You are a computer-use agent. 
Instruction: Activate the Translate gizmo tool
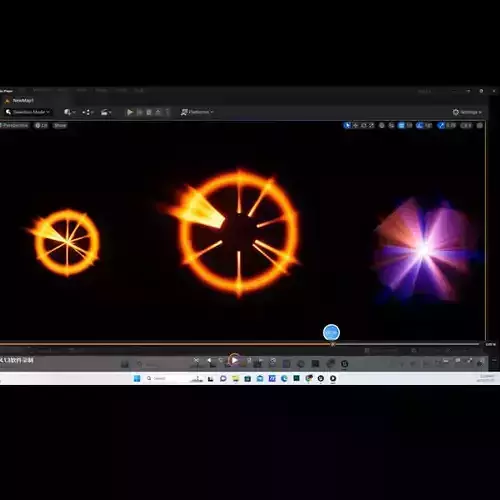[355, 125]
